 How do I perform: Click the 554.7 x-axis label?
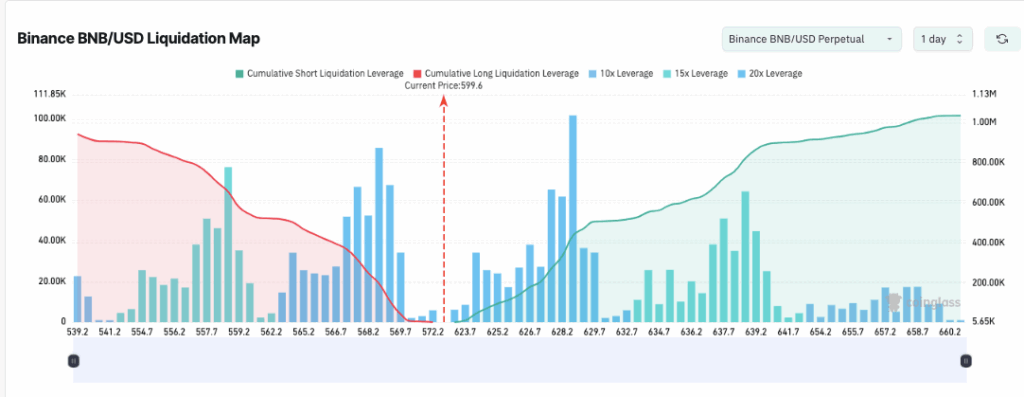click(142, 332)
